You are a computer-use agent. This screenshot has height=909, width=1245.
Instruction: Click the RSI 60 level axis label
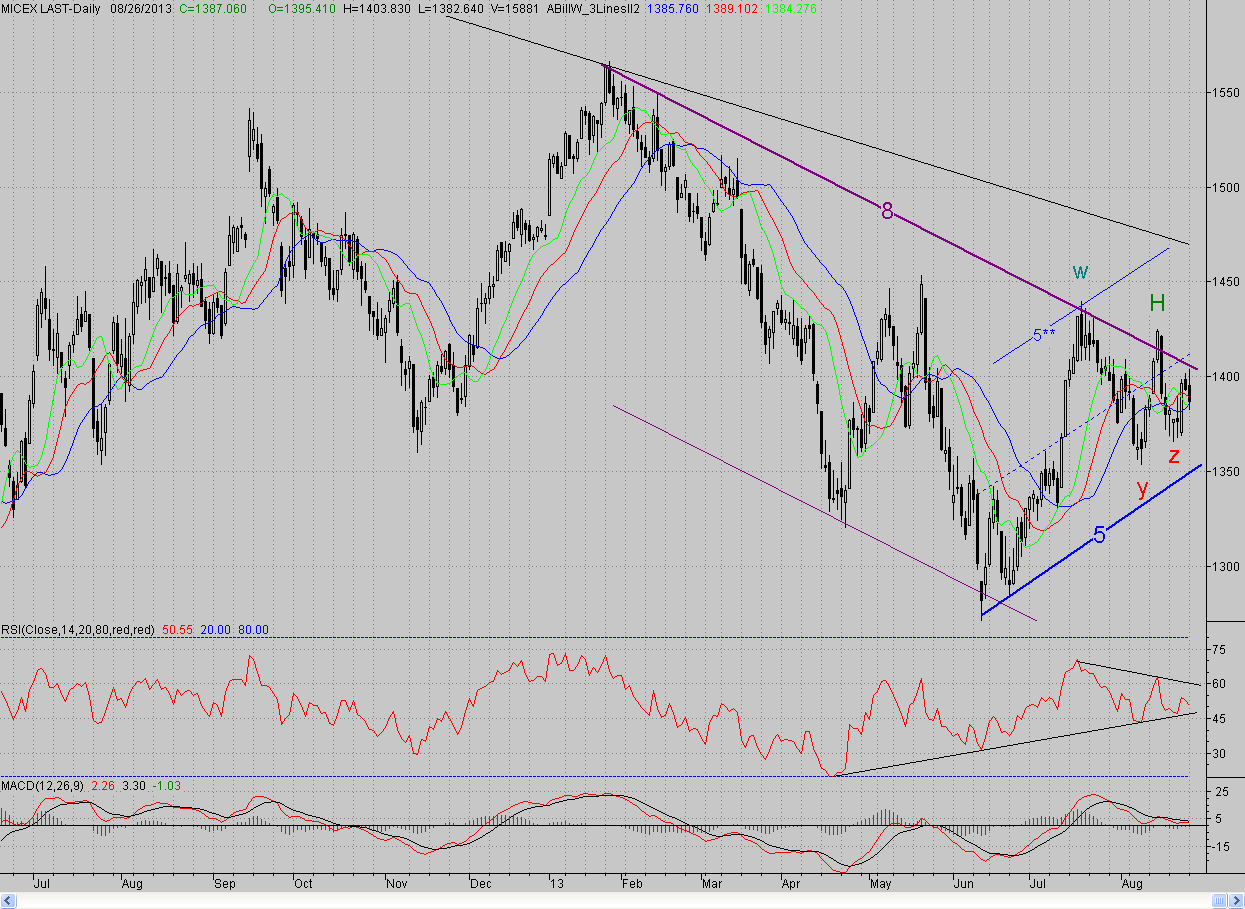coord(1218,684)
